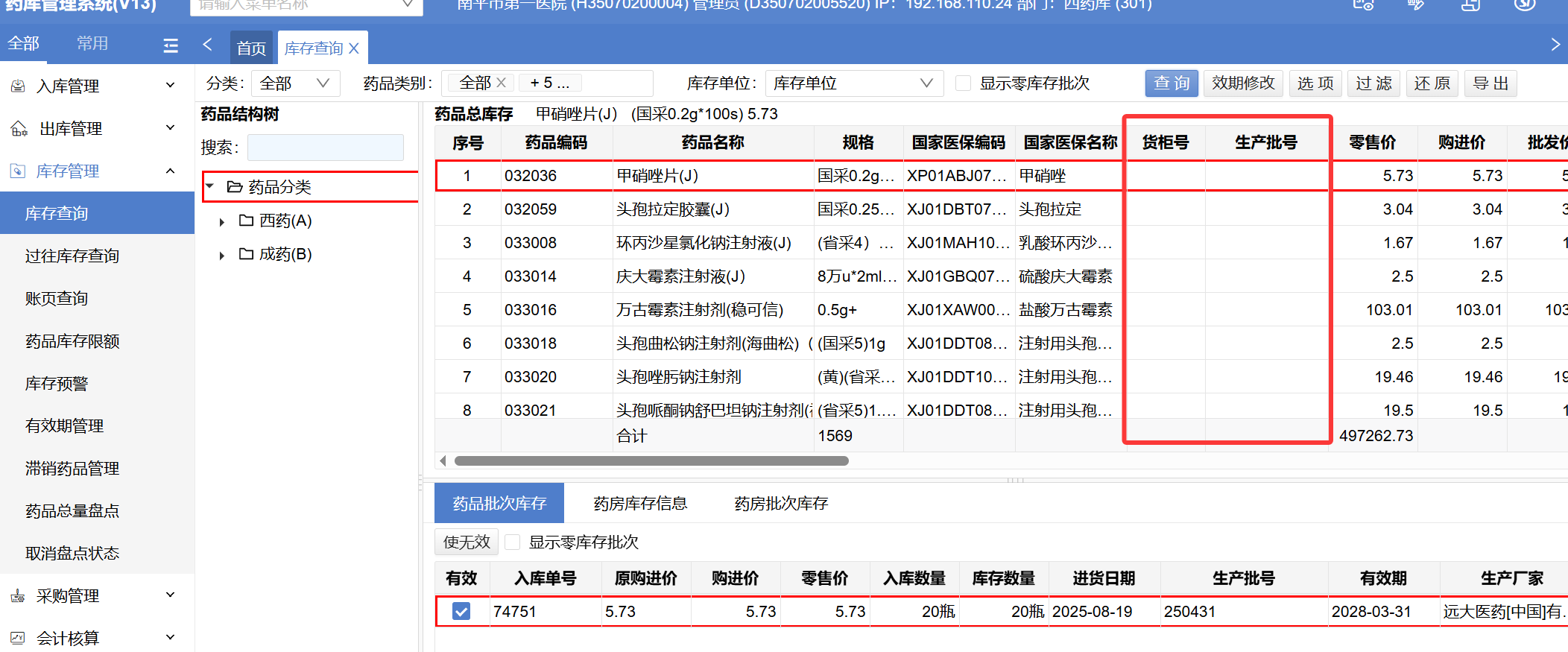Click the horizontal scrollbar under the drug table
The image size is (1568, 652).
[651, 461]
